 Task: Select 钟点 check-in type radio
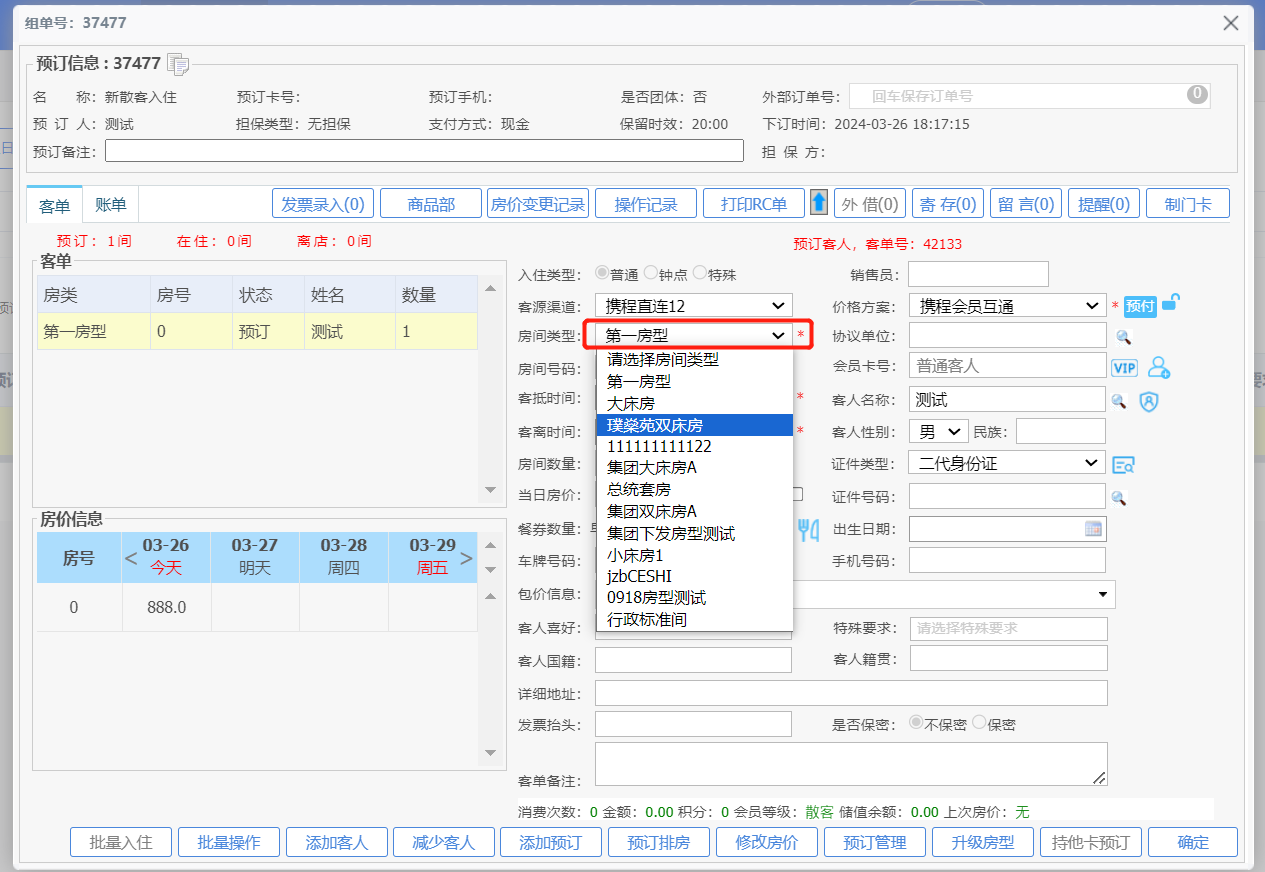tap(650, 273)
